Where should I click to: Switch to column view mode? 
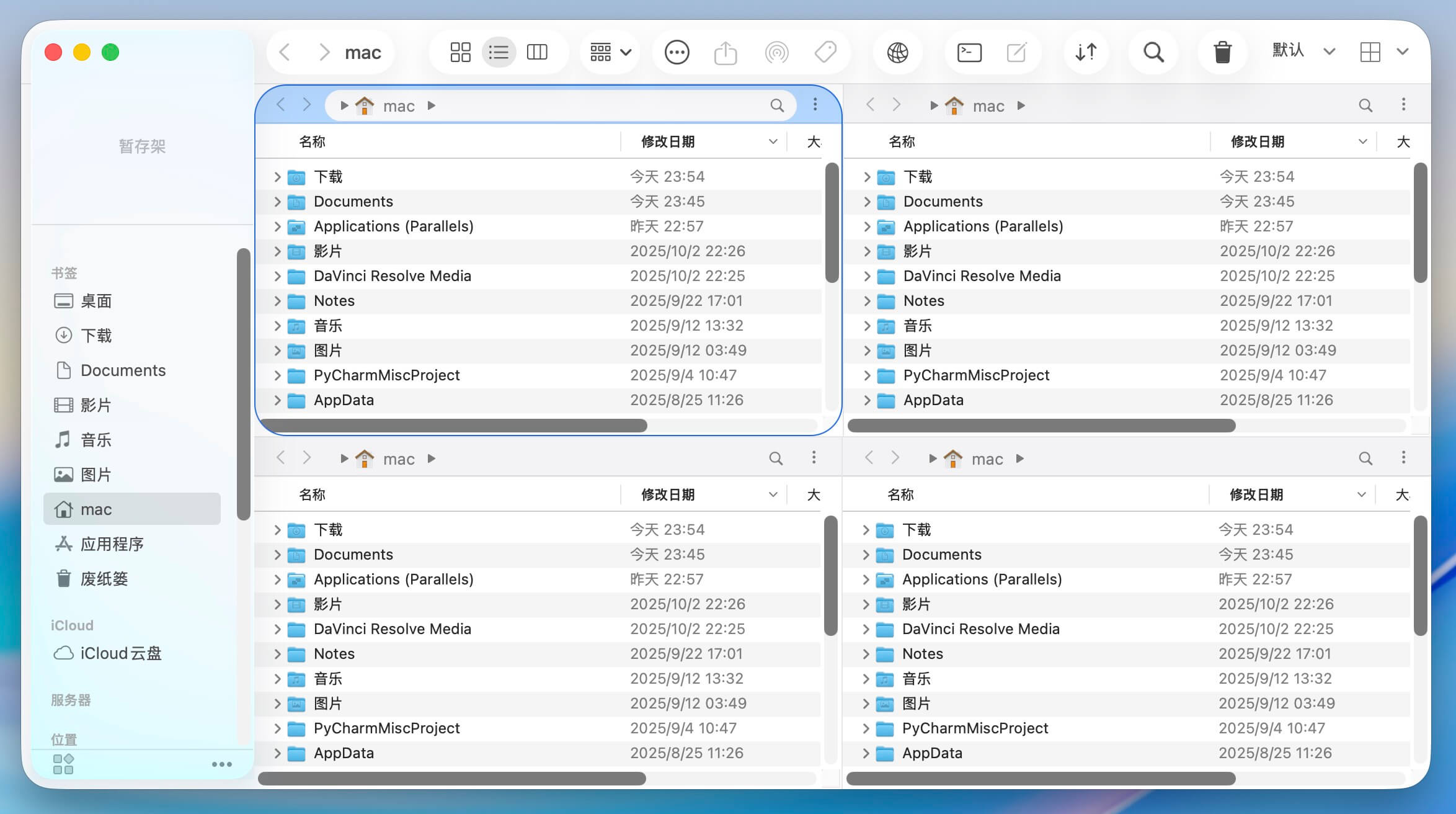click(x=537, y=52)
